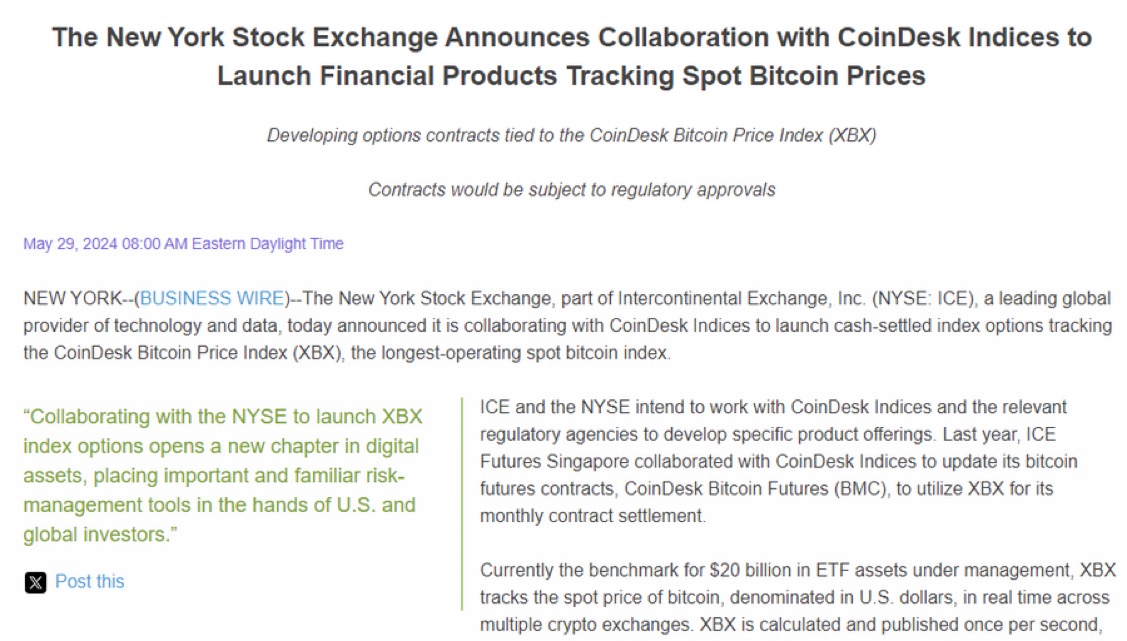Click the X logo icon
Image resolution: width=1127 pixels, height=641 pixels.
coord(35,582)
